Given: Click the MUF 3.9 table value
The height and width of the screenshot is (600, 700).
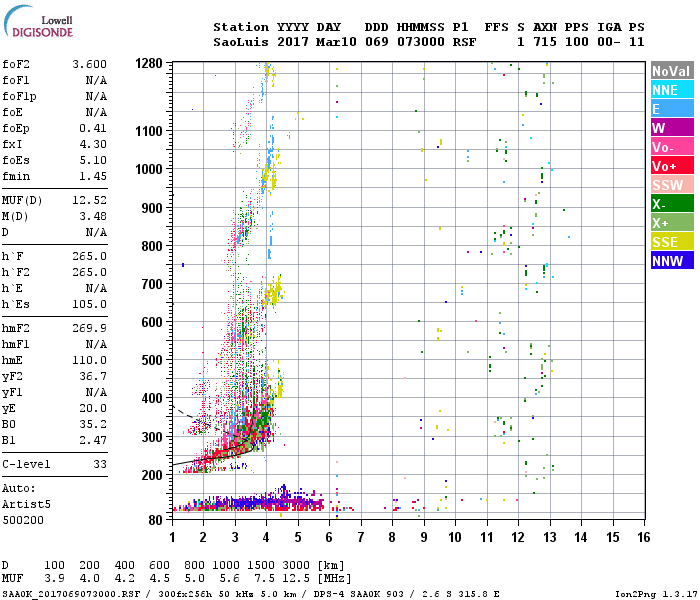Looking at the screenshot, I should (54, 579).
